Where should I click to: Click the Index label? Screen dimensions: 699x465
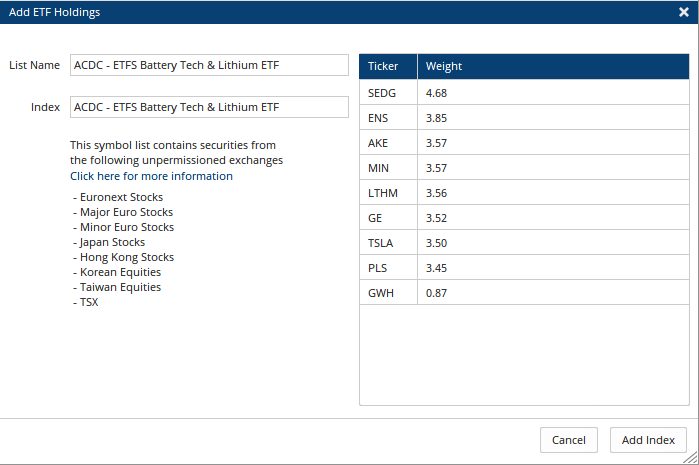45,107
